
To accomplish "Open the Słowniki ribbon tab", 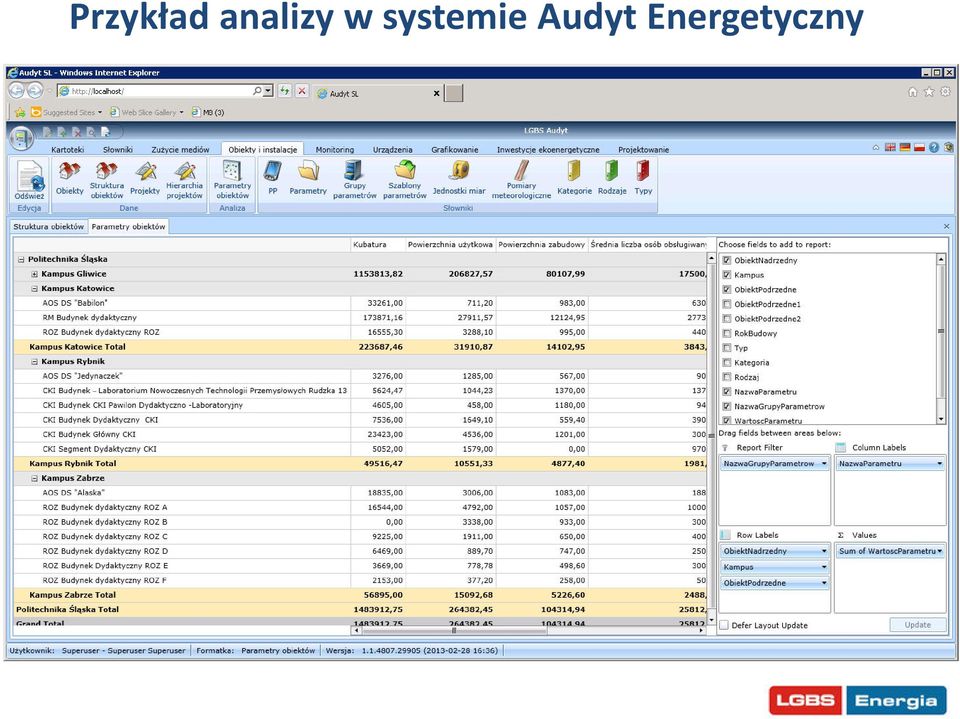I will [x=118, y=149].
